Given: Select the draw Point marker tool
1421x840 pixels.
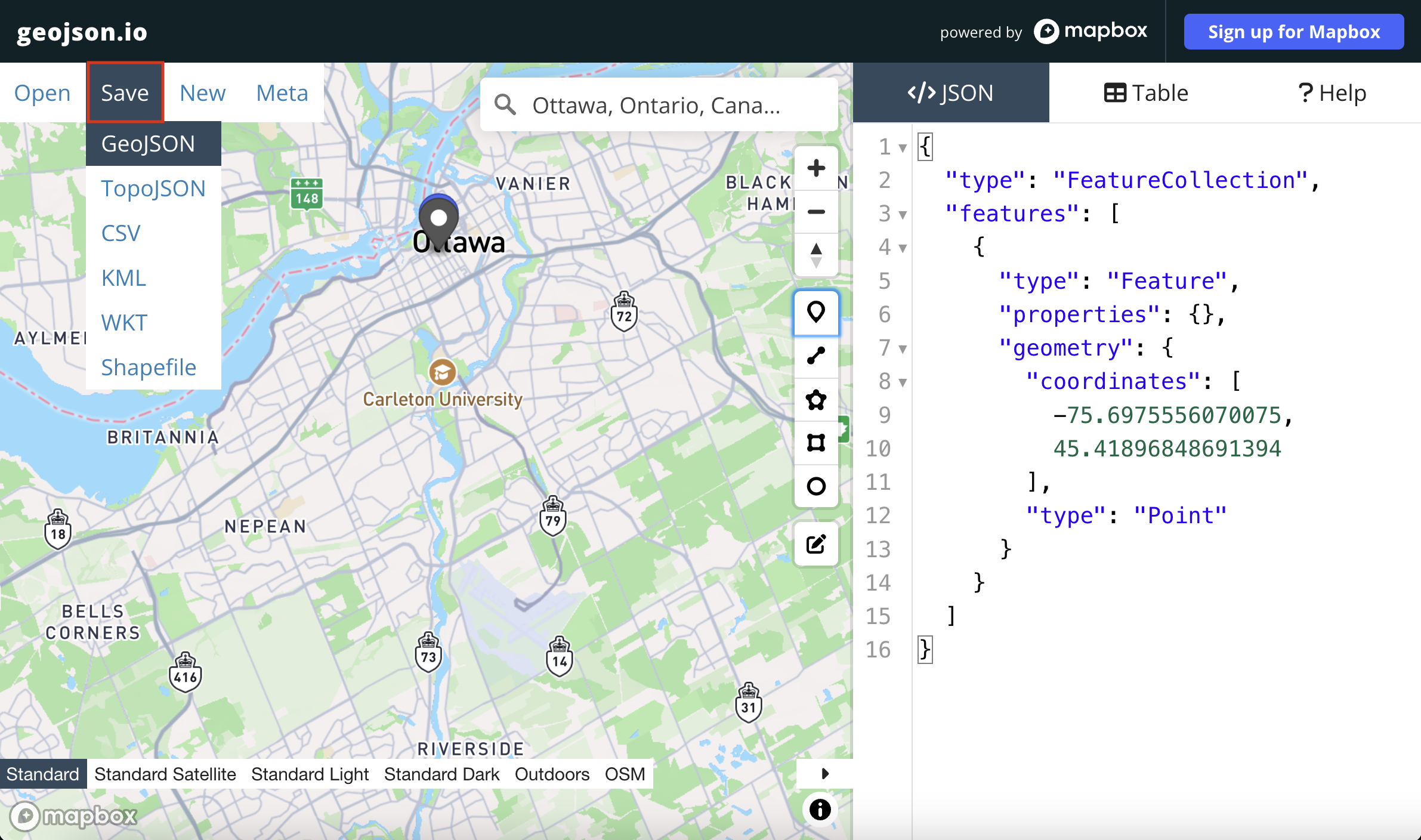Looking at the screenshot, I should point(815,312).
